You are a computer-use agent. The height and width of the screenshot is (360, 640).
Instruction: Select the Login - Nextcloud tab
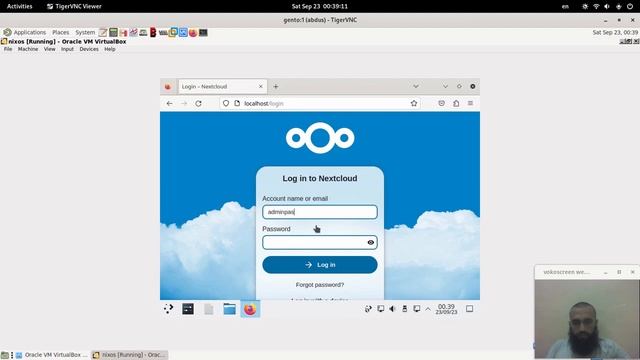(222, 87)
